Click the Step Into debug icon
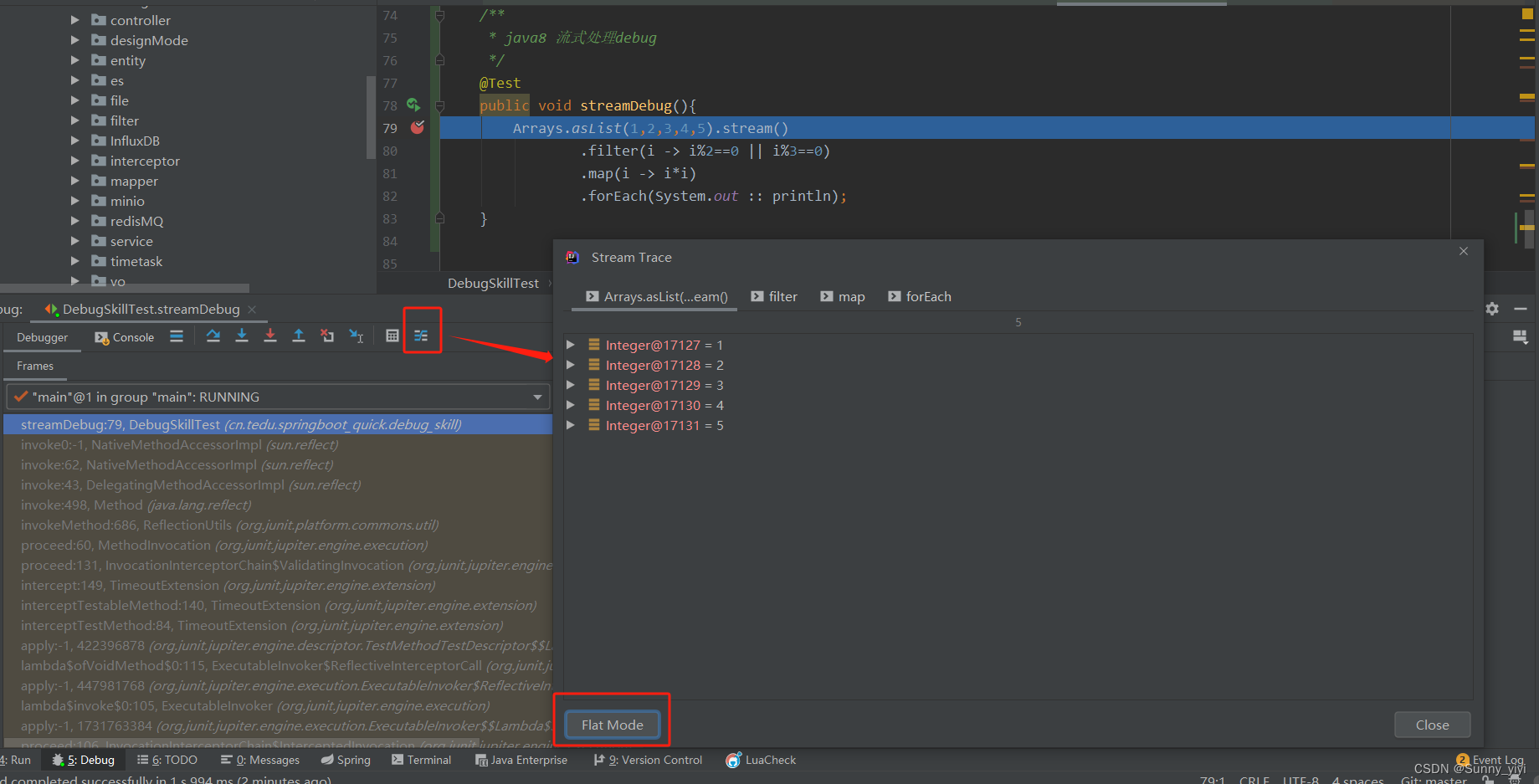Image resolution: width=1539 pixels, height=784 pixels. tap(242, 336)
